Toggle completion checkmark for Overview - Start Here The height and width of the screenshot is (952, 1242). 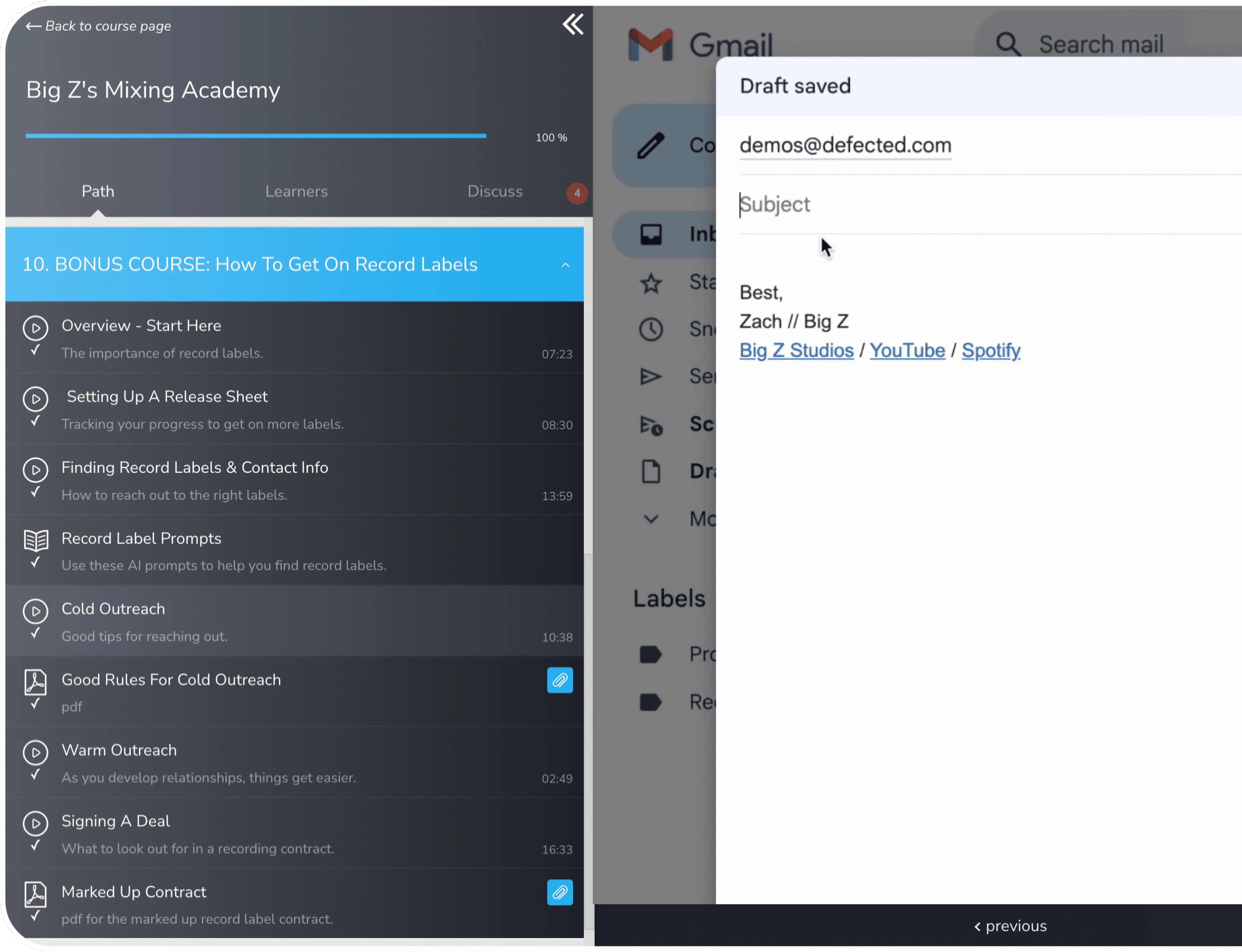35,350
